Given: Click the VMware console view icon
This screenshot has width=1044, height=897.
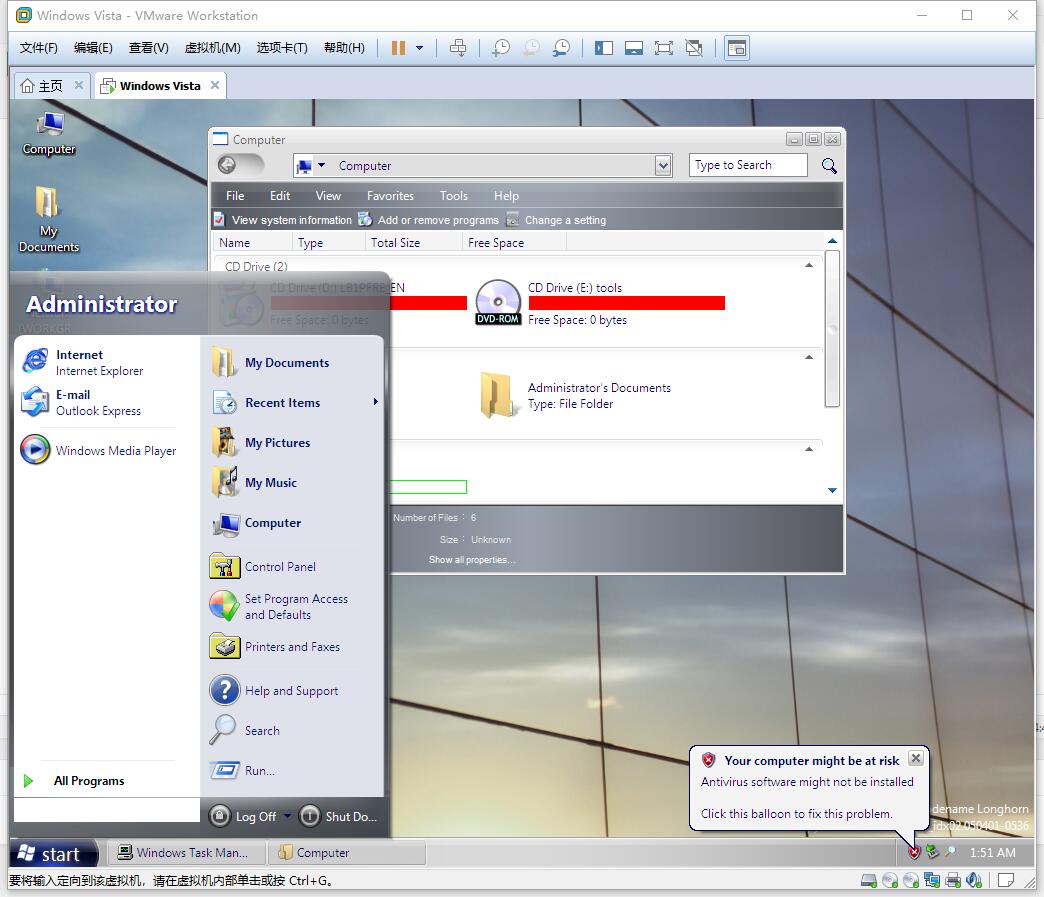Looking at the screenshot, I should coord(737,48).
